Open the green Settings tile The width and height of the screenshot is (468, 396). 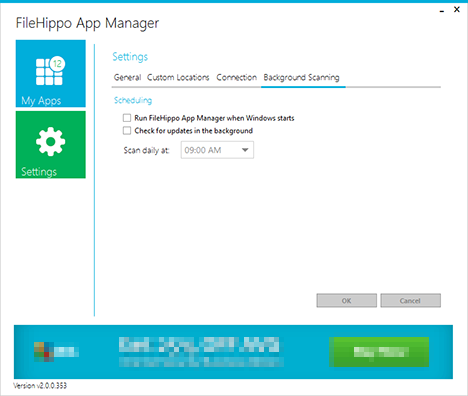pyautogui.click(x=51, y=145)
